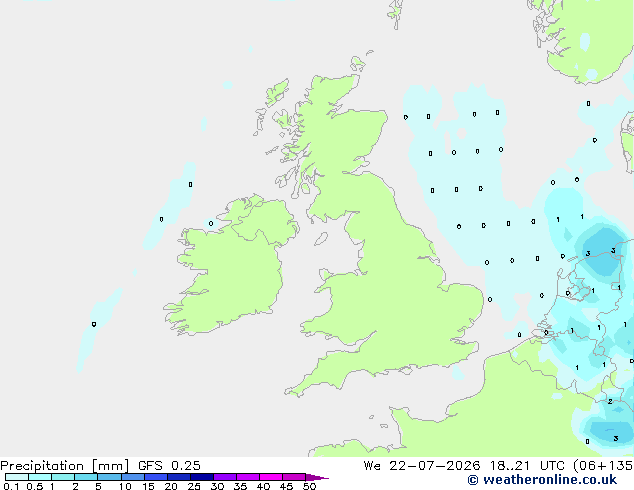Click the "50" legend value label
634x490 pixels.
tap(310, 486)
